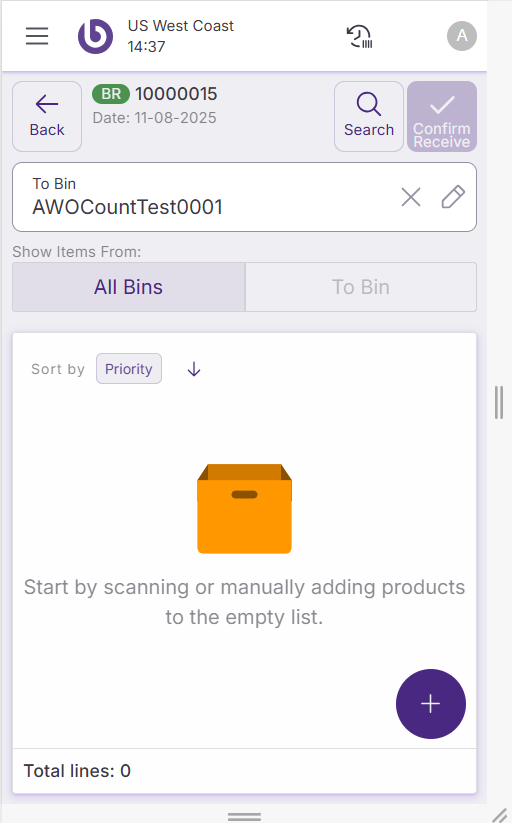Click the orange empty box illustration
The width and height of the screenshot is (512, 823).
click(x=244, y=509)
